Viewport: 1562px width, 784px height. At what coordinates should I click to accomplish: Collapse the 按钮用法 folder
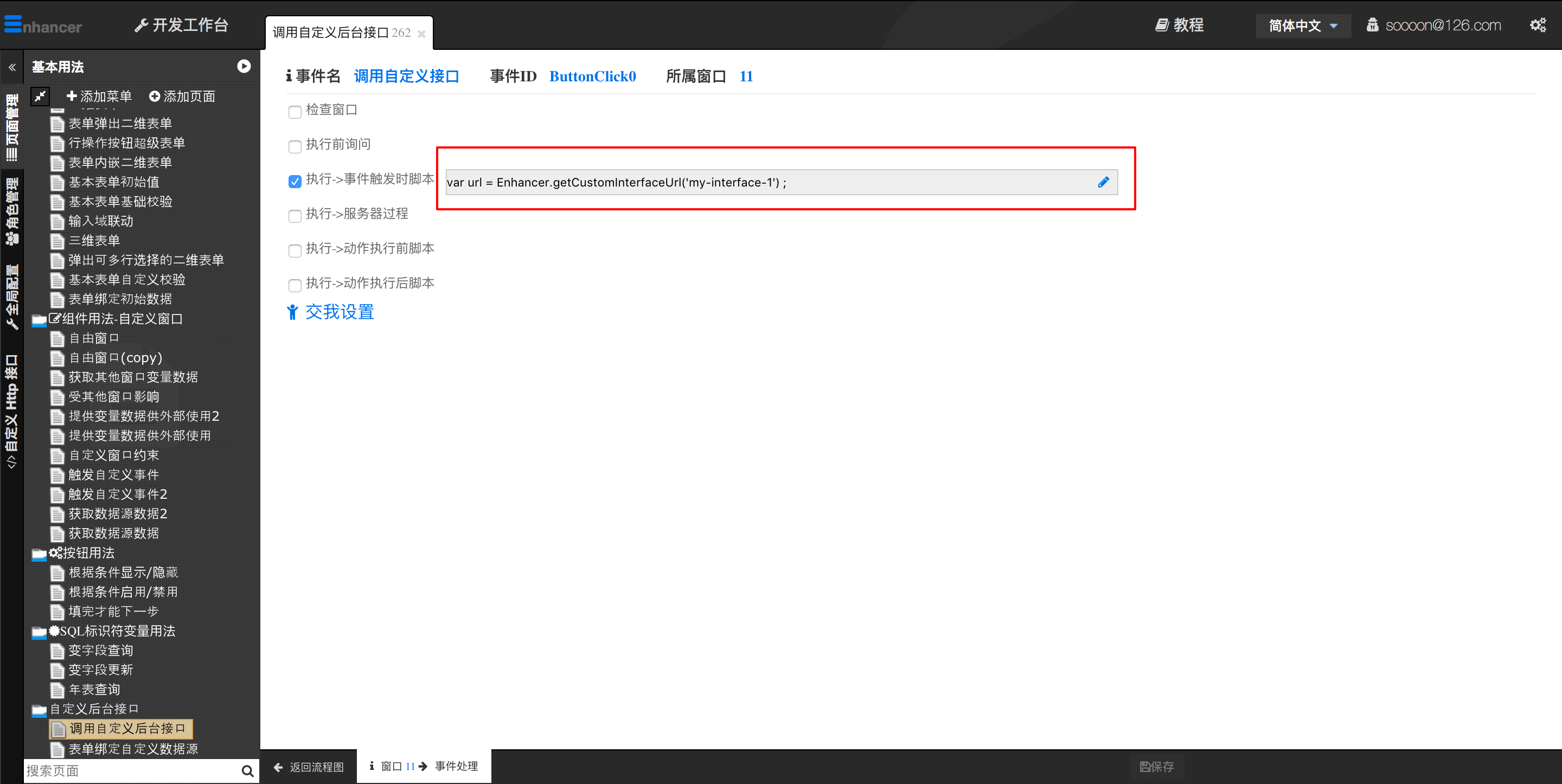(x=39, y=554)
